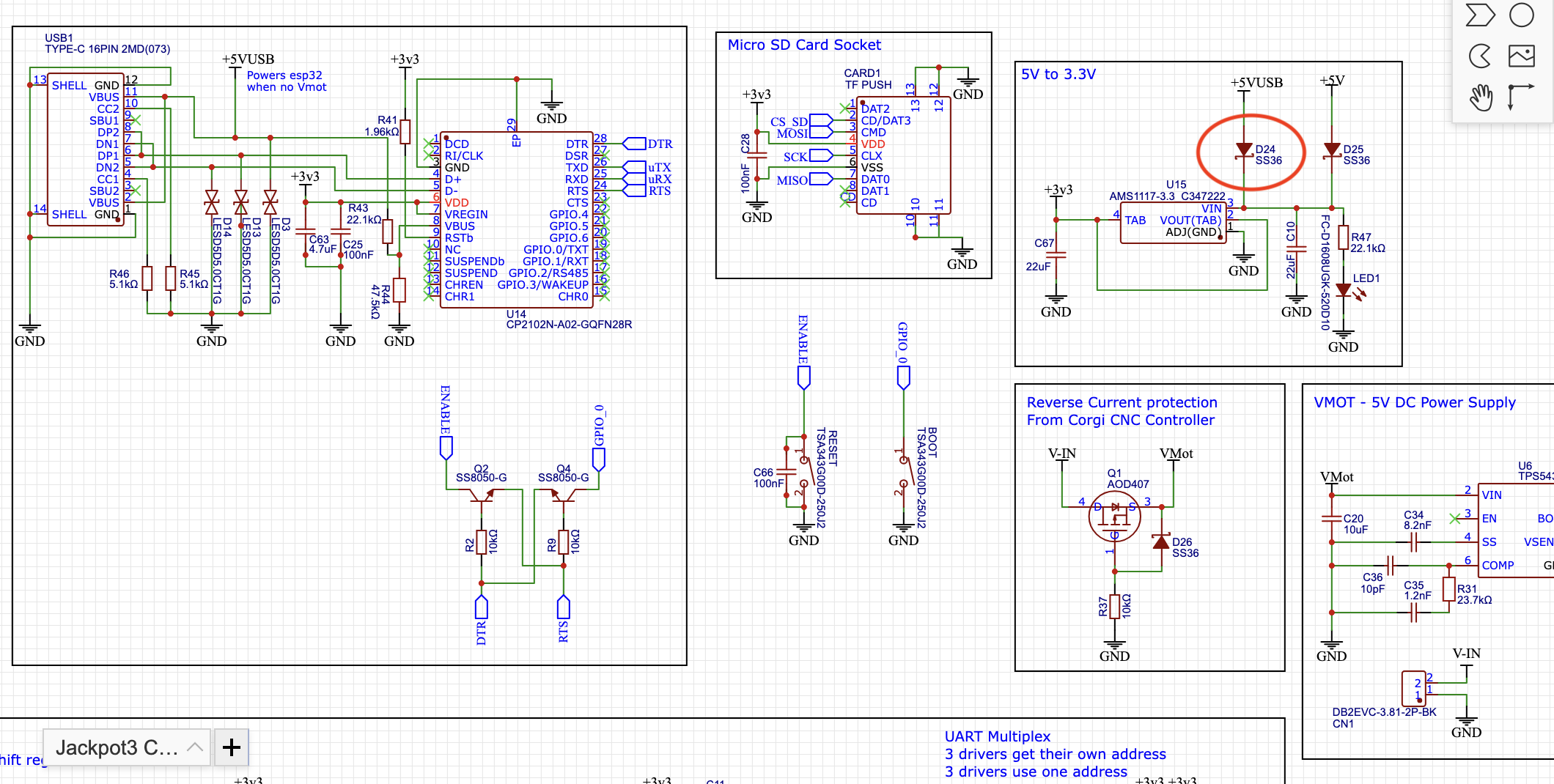Select the Q1 AOD407 MOSFET symbol
Screen dimensions: 1554x784
(1114, 517)
